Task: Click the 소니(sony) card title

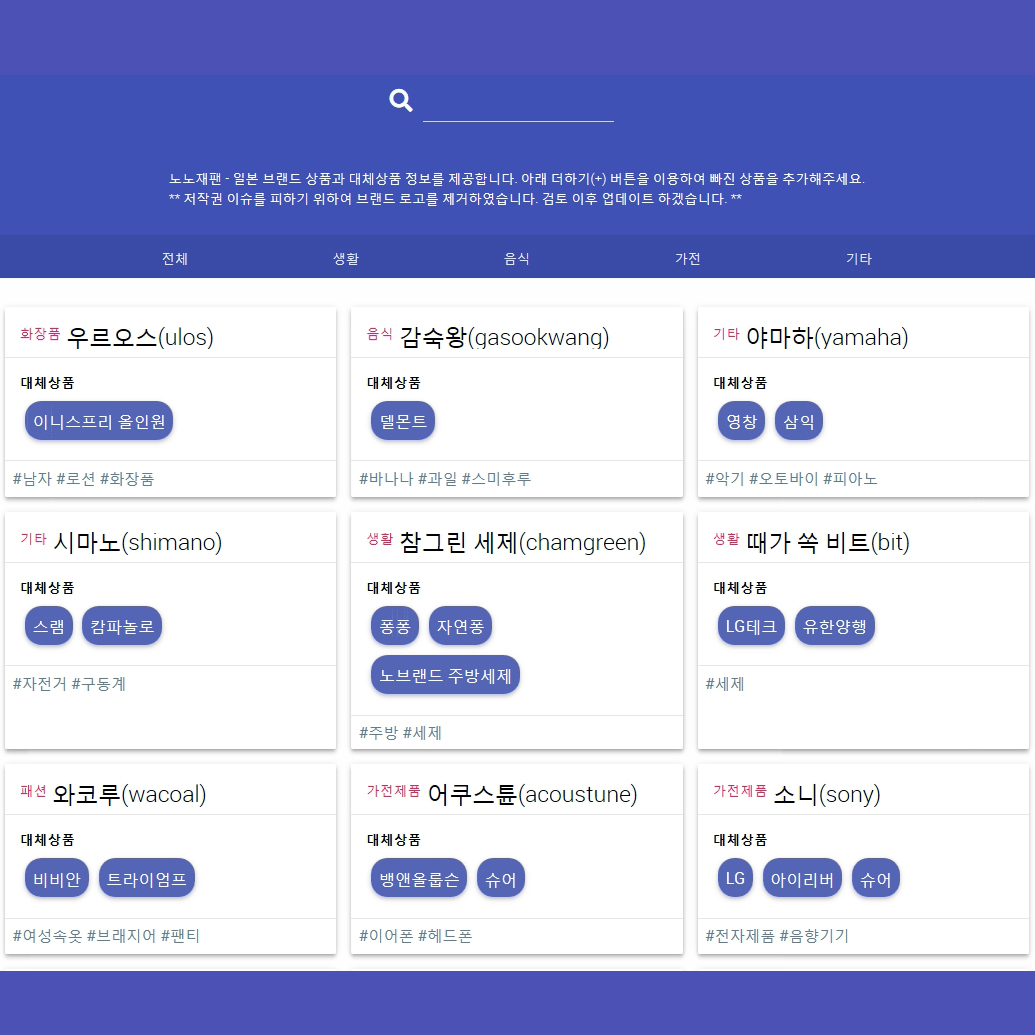Action: click(826, 794)
